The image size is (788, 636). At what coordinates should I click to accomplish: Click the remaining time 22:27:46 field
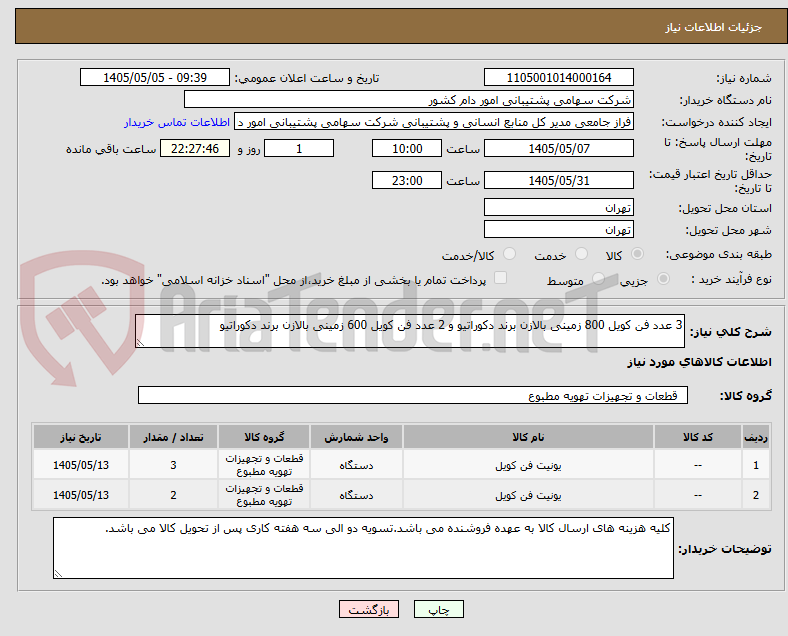(x=195, y=148)
